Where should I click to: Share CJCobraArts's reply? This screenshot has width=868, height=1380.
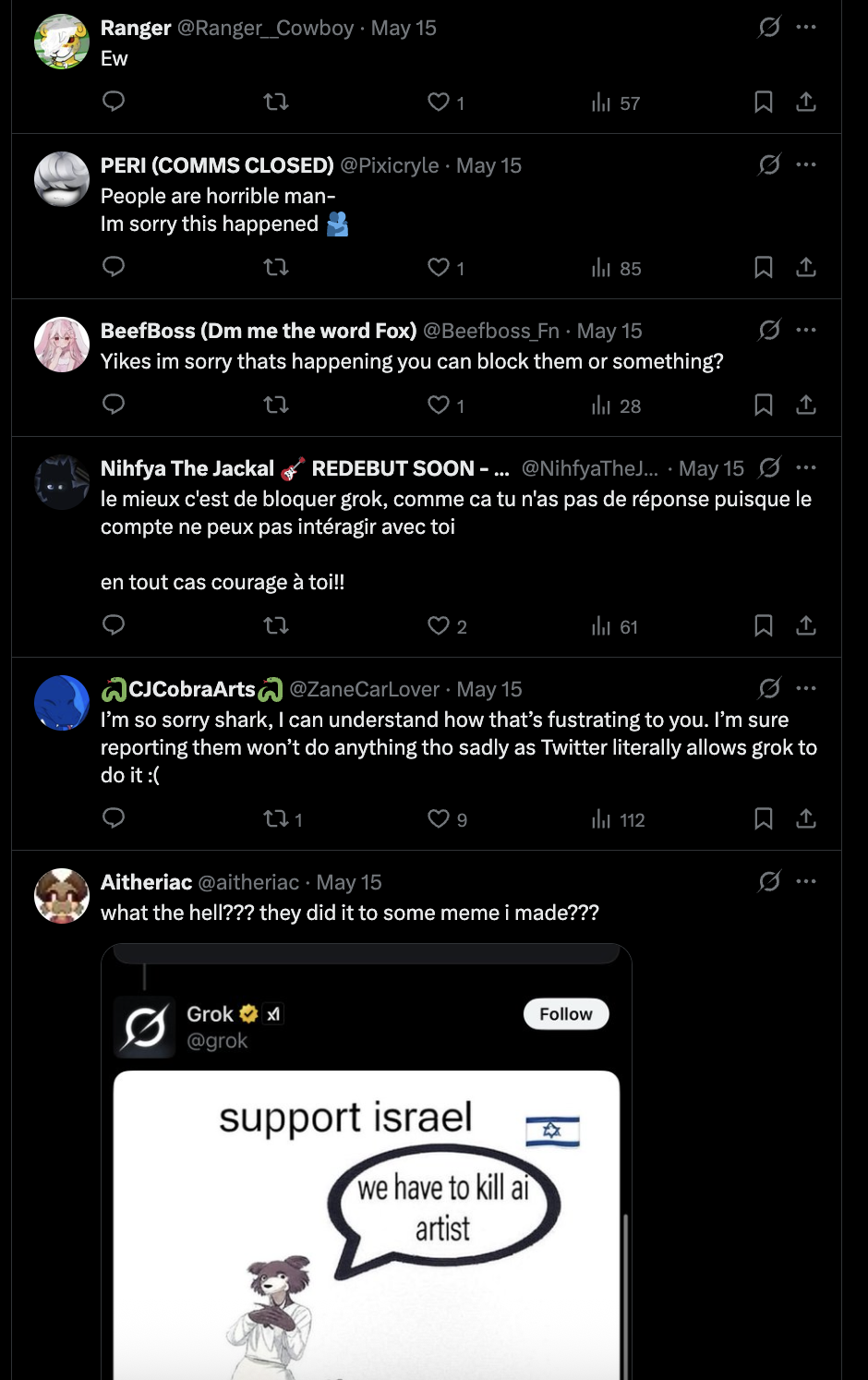pyautogui.click(x=806, y=818)
